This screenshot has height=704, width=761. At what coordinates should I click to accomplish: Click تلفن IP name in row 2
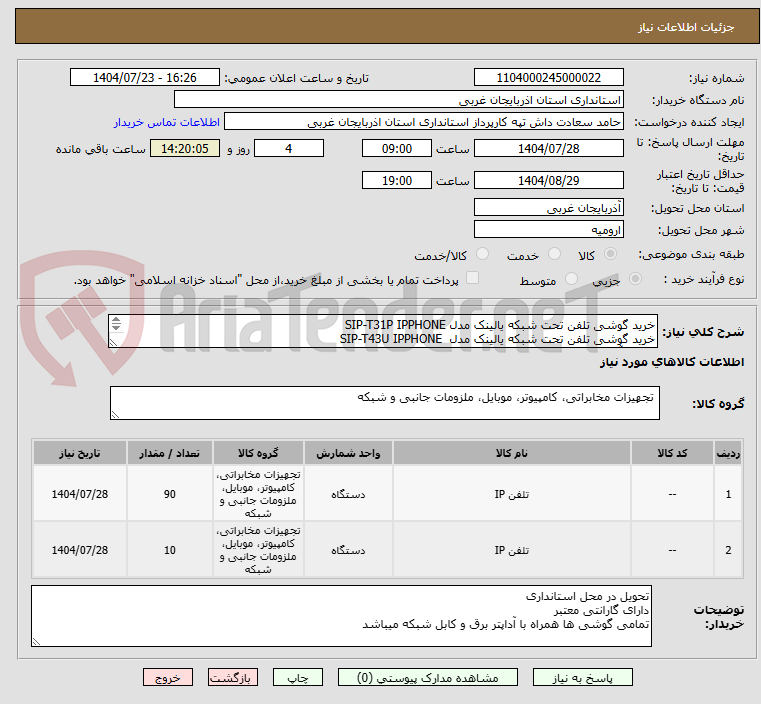point(512,550)
